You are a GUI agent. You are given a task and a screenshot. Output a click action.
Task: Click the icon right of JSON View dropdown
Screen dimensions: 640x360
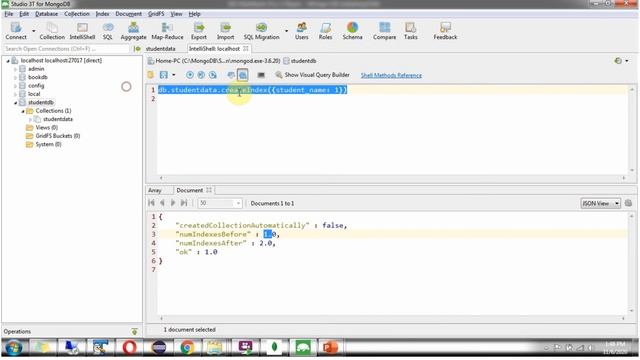point(628,203)
